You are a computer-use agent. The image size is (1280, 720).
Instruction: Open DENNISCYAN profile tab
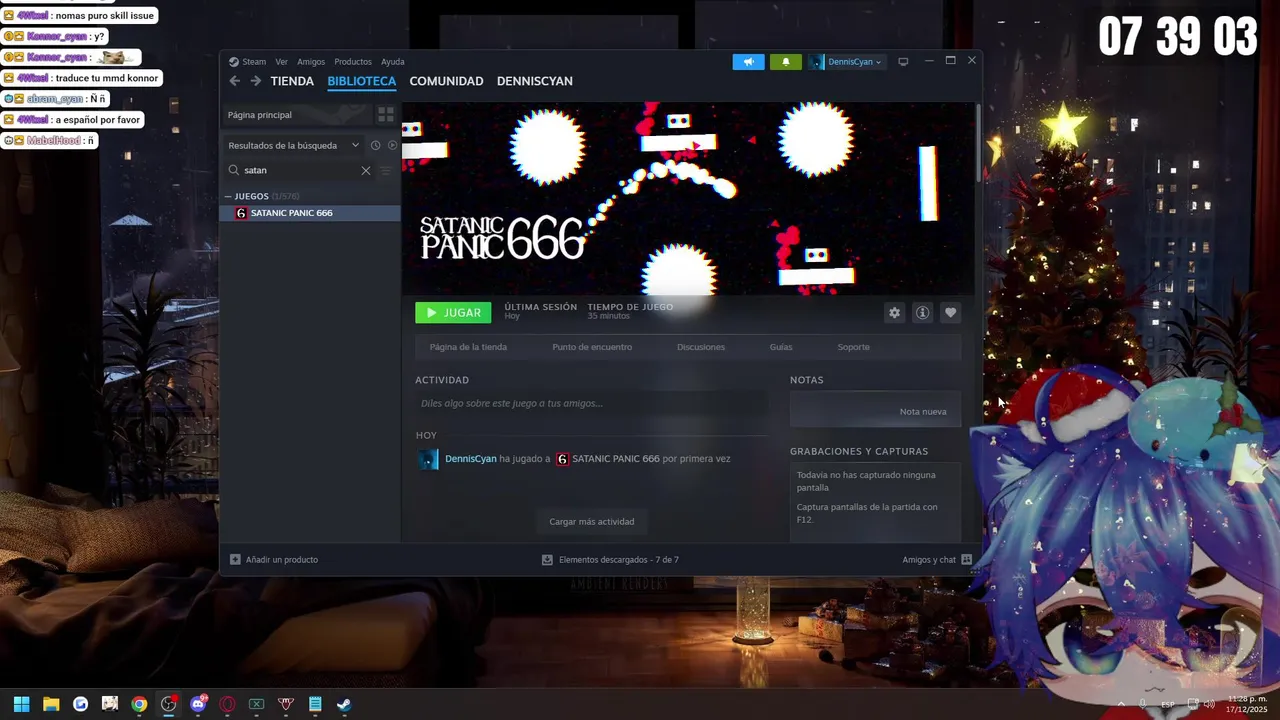point(535,81)
